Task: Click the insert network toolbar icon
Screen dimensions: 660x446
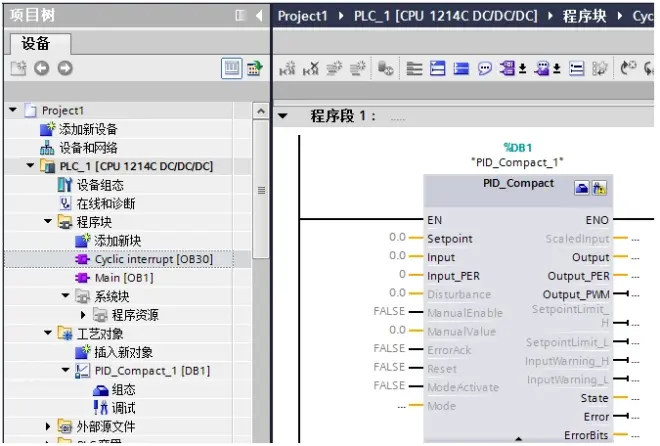Action: [x=287, y=68]
